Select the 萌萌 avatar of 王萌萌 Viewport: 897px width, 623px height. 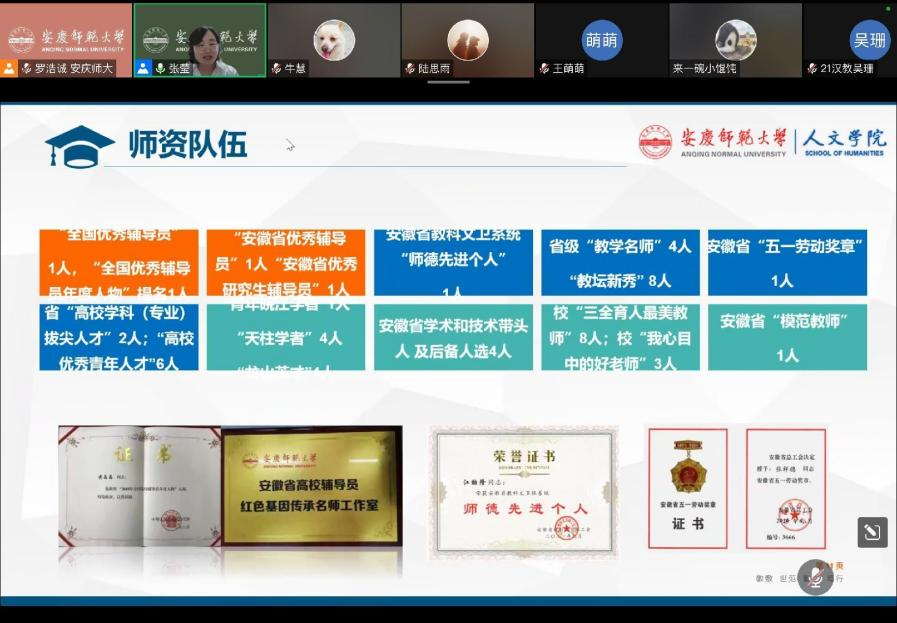click(601, 40)
